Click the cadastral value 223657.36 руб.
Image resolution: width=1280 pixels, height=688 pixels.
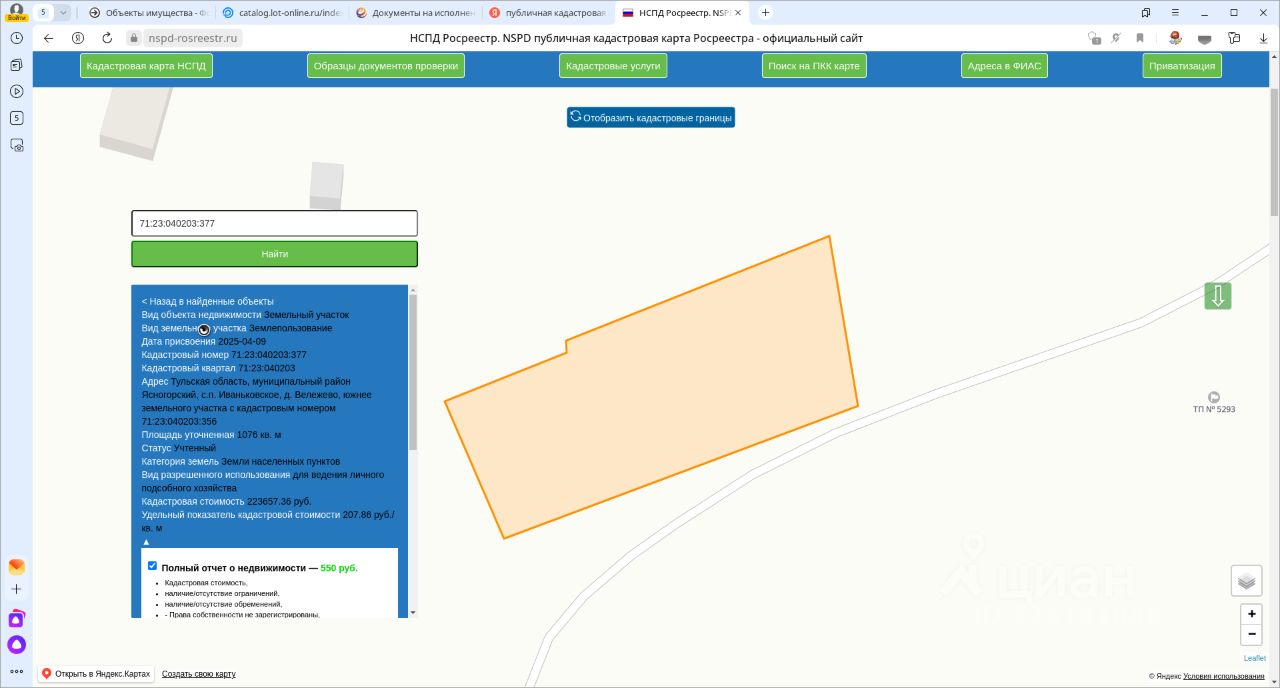click(279, 501)
